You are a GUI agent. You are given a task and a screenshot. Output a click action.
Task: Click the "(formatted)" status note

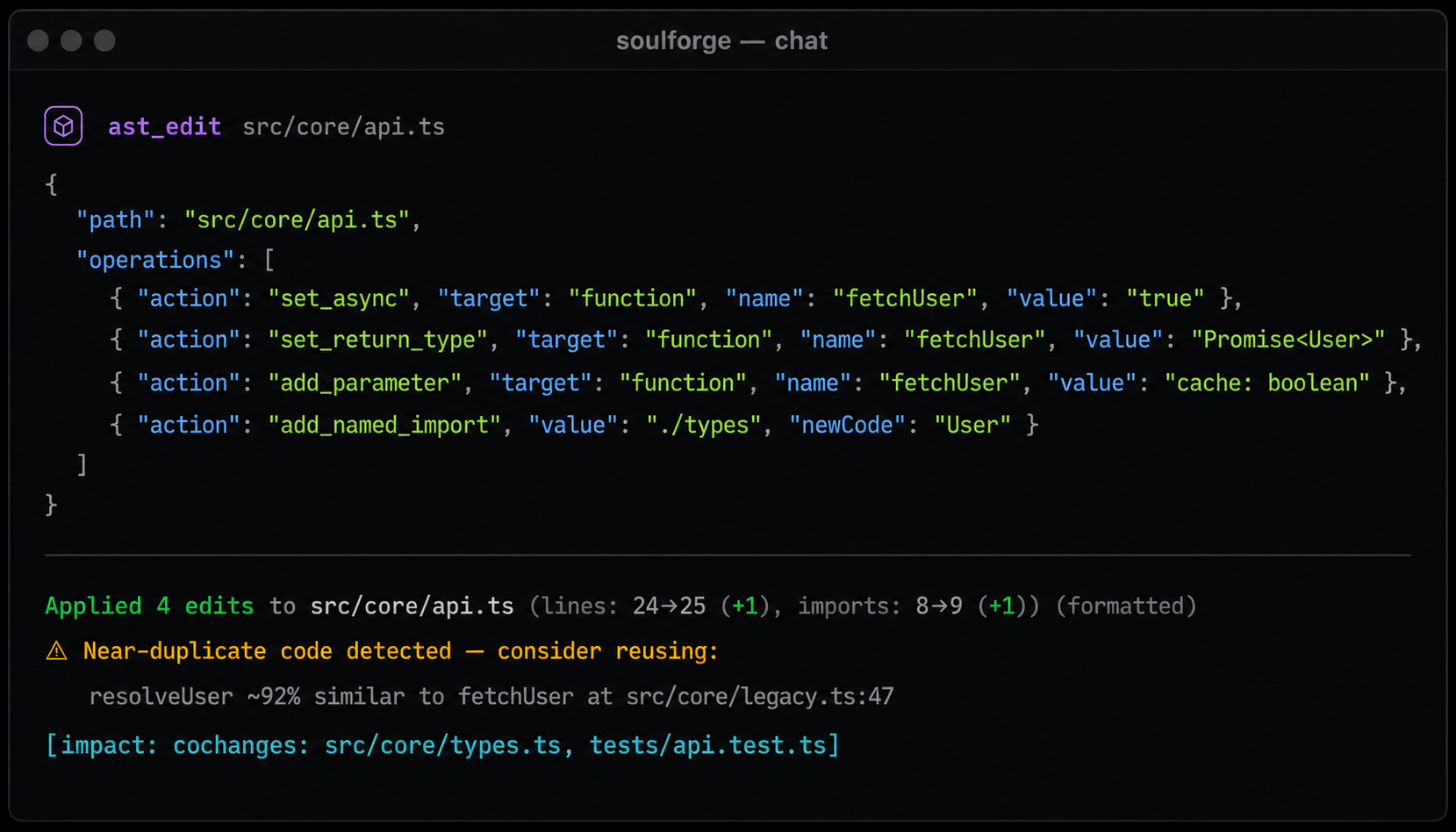point(1126,606)
